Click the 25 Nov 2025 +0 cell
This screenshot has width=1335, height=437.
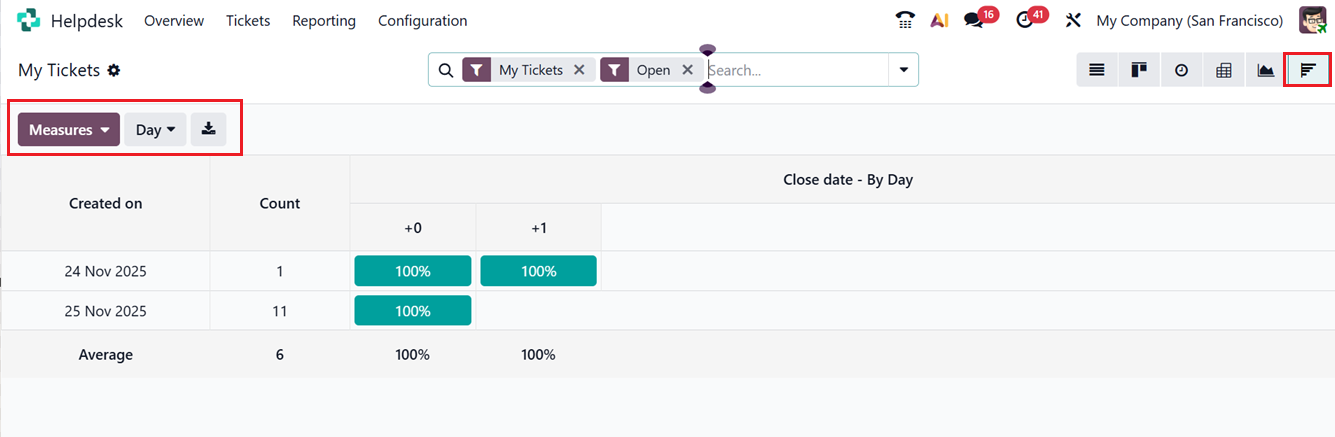point(412,311)
